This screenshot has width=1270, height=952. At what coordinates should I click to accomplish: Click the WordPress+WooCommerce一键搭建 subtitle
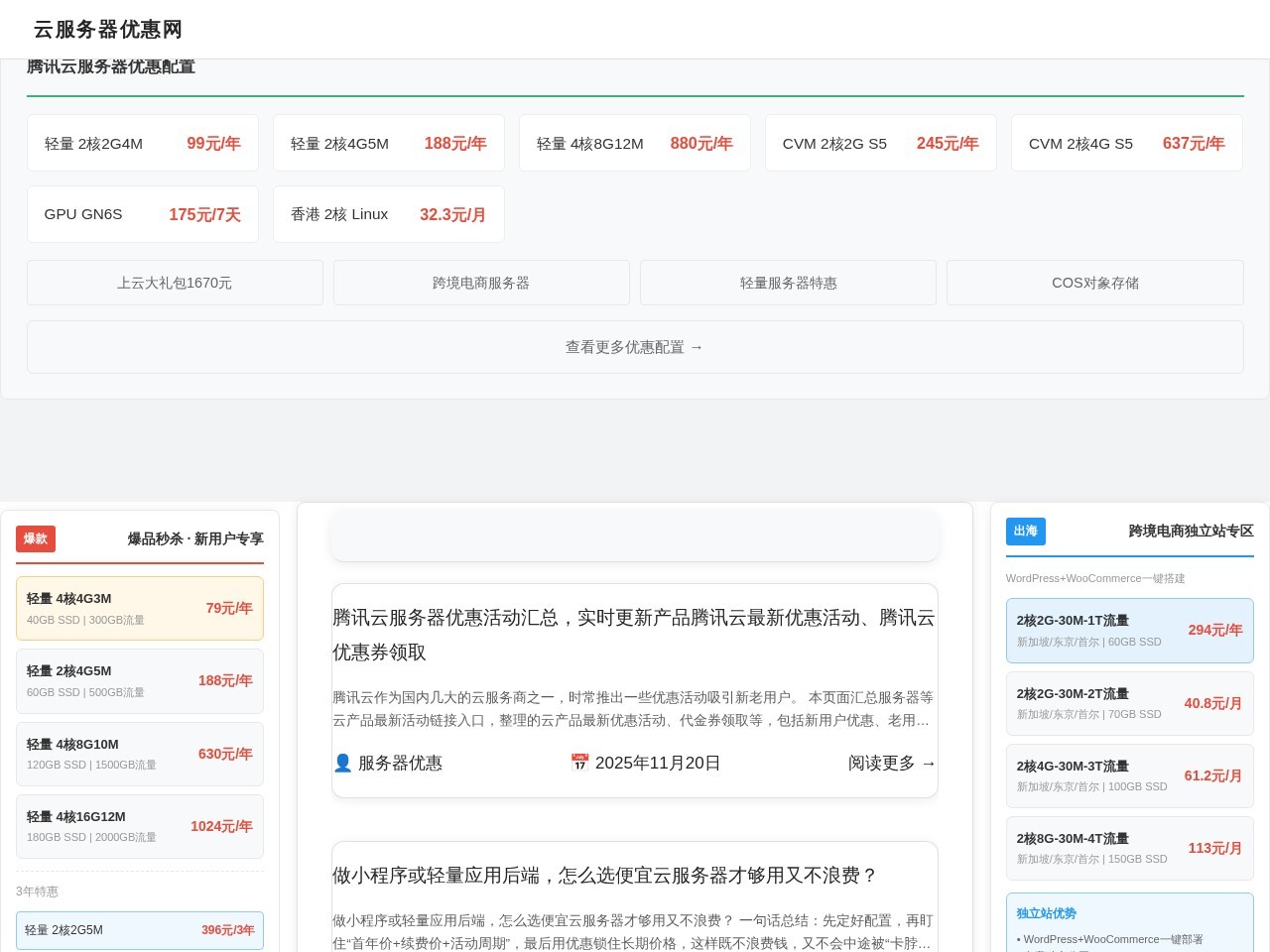[x=1095, y=578]
